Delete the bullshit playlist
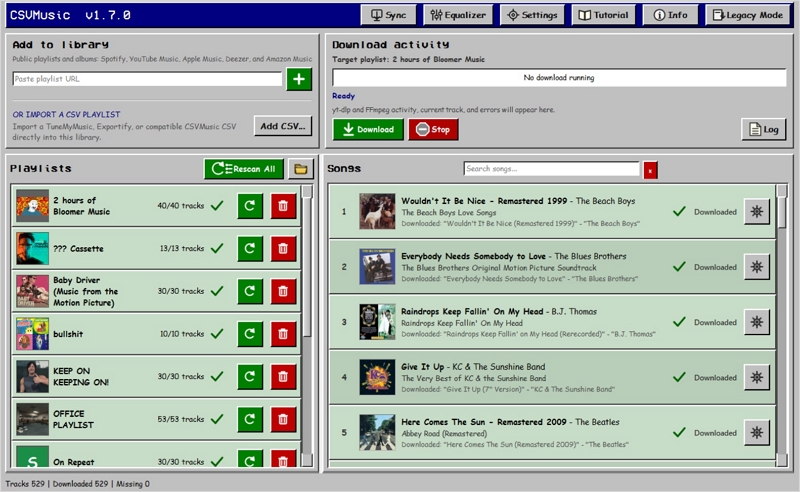Image resolution: width=800 pixels, height=492 pixels. 283,334
